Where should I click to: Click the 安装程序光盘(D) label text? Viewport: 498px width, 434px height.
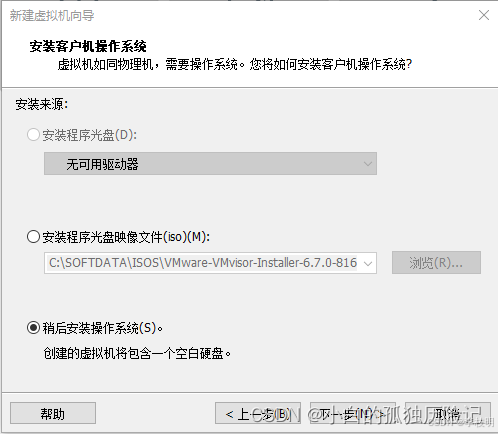click(x=89, y=135)
